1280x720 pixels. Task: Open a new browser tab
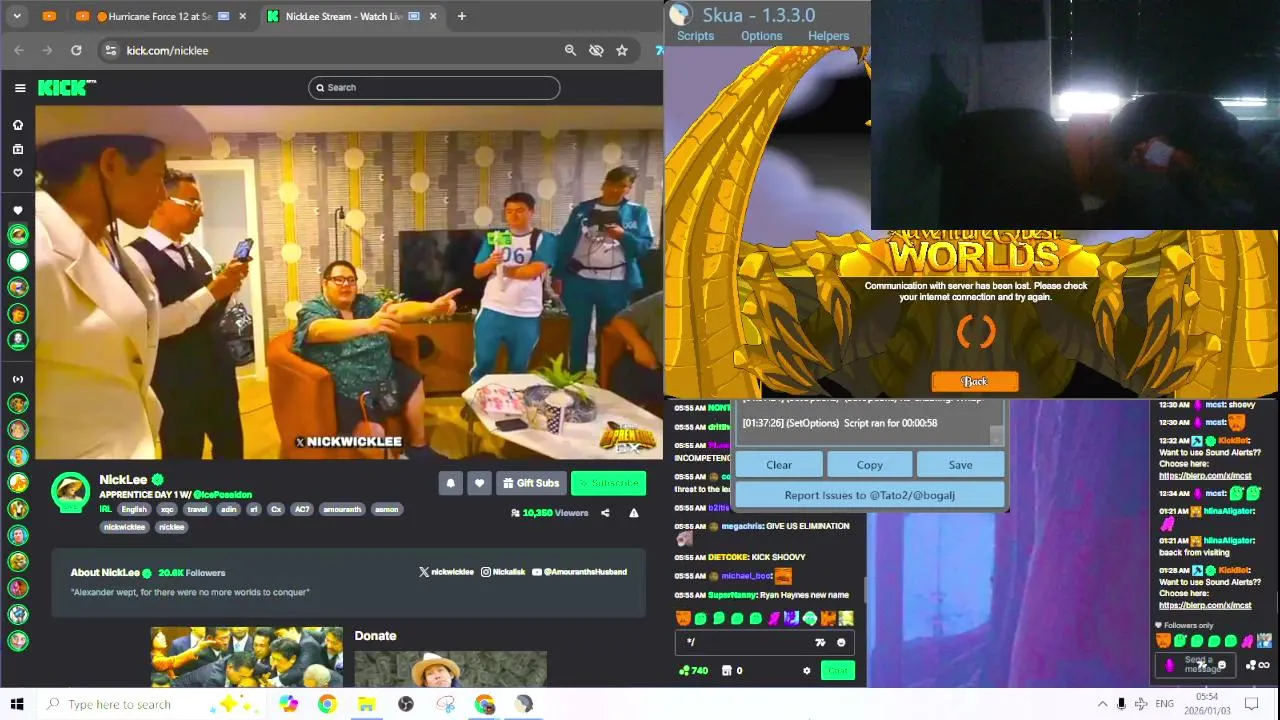(461, 16)
